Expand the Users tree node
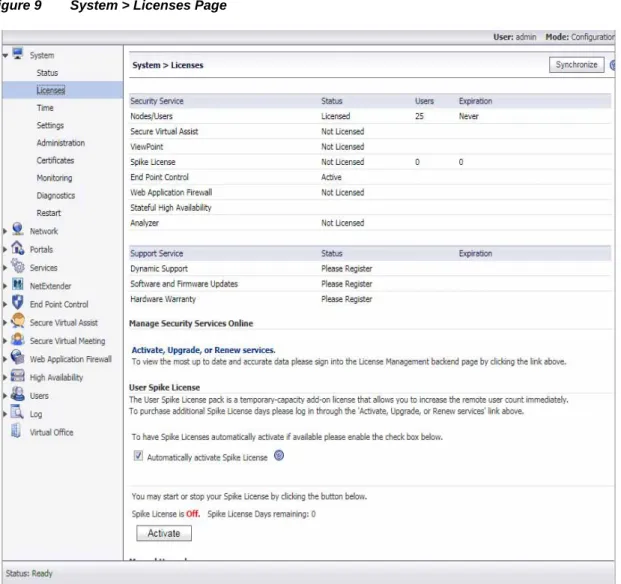This screenshot has height=584, width=621. (5, 396)
